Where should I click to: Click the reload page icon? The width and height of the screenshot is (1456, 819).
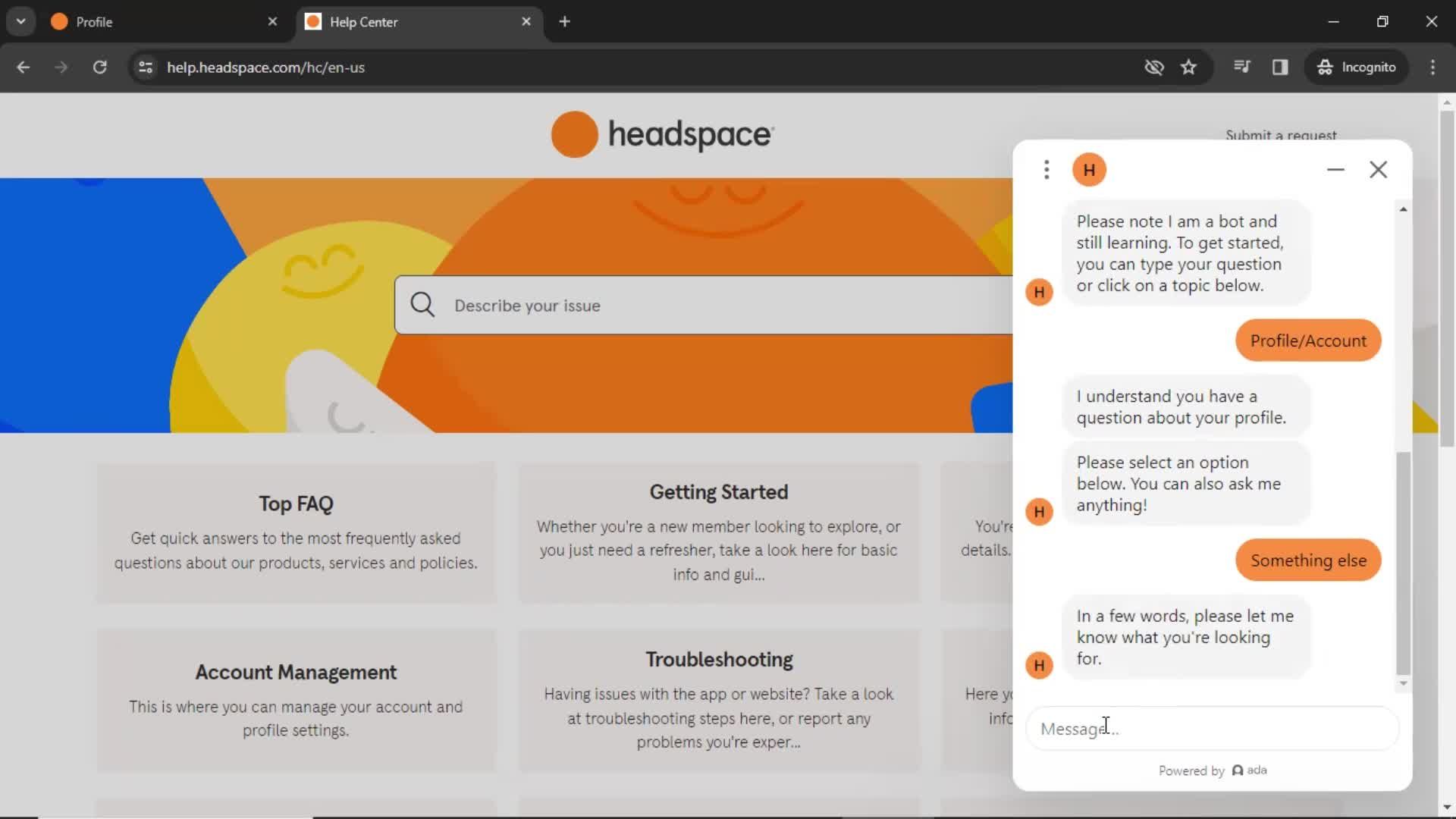[x=99, y=67]
